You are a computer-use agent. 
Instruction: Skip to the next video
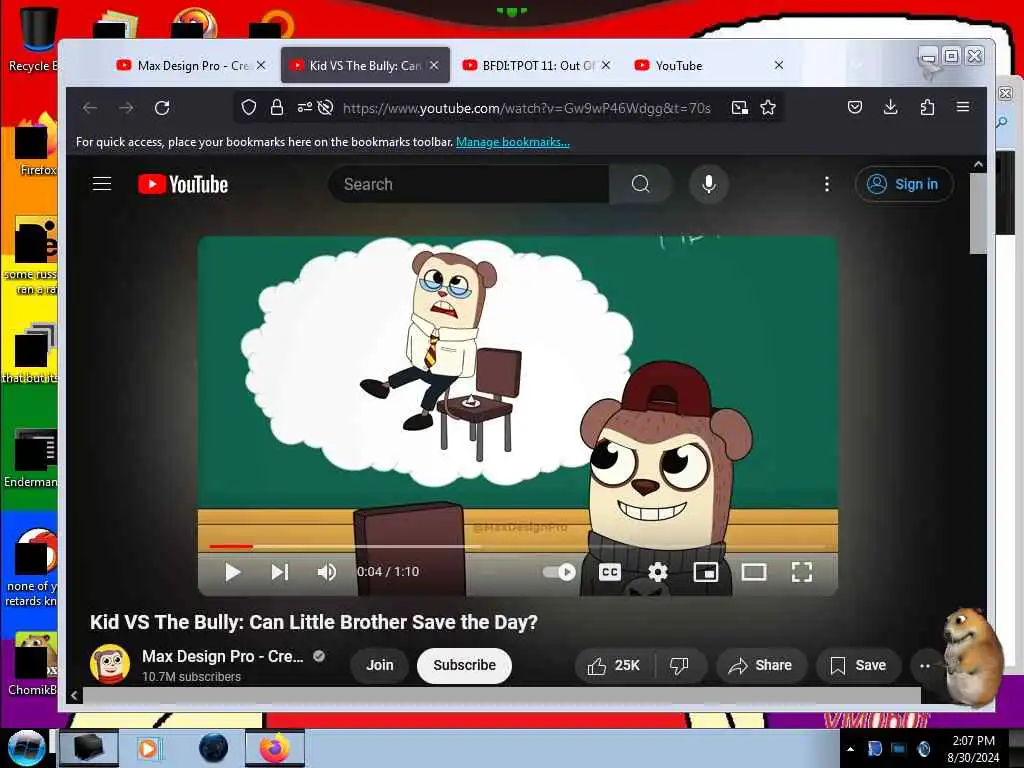[x=280, y=572]
